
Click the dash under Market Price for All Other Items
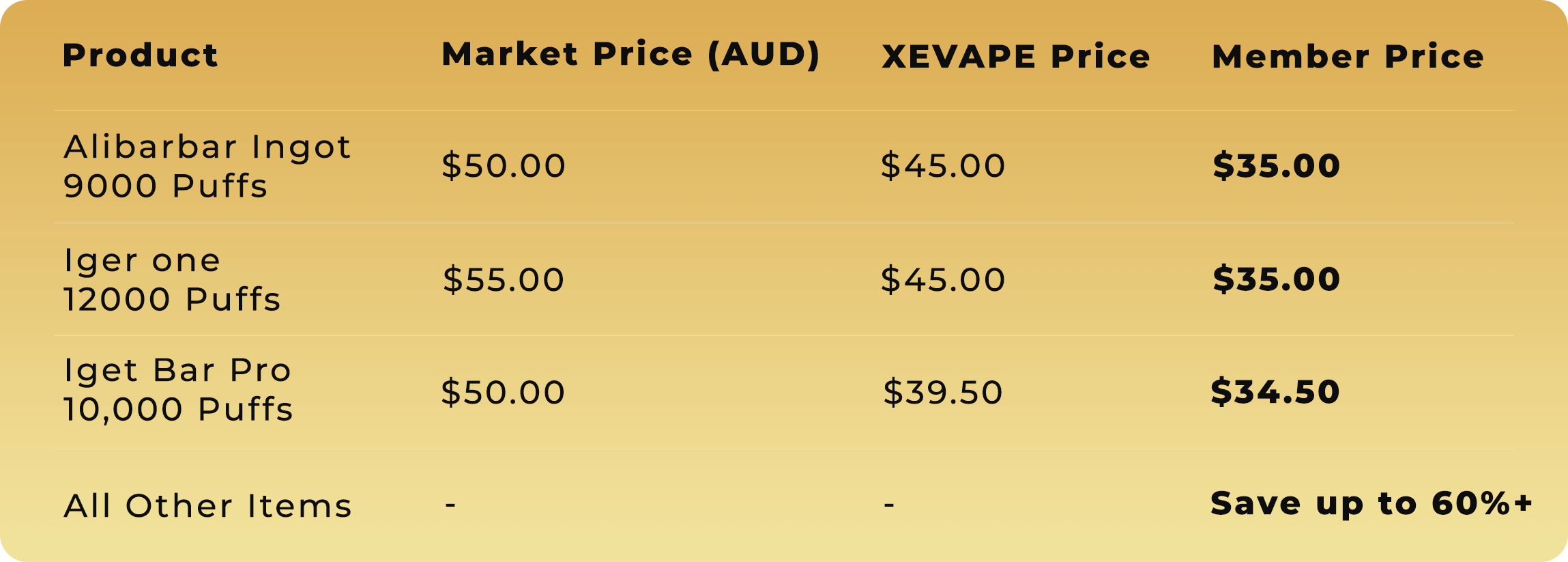pyautogui.click(x=450, y=505)
